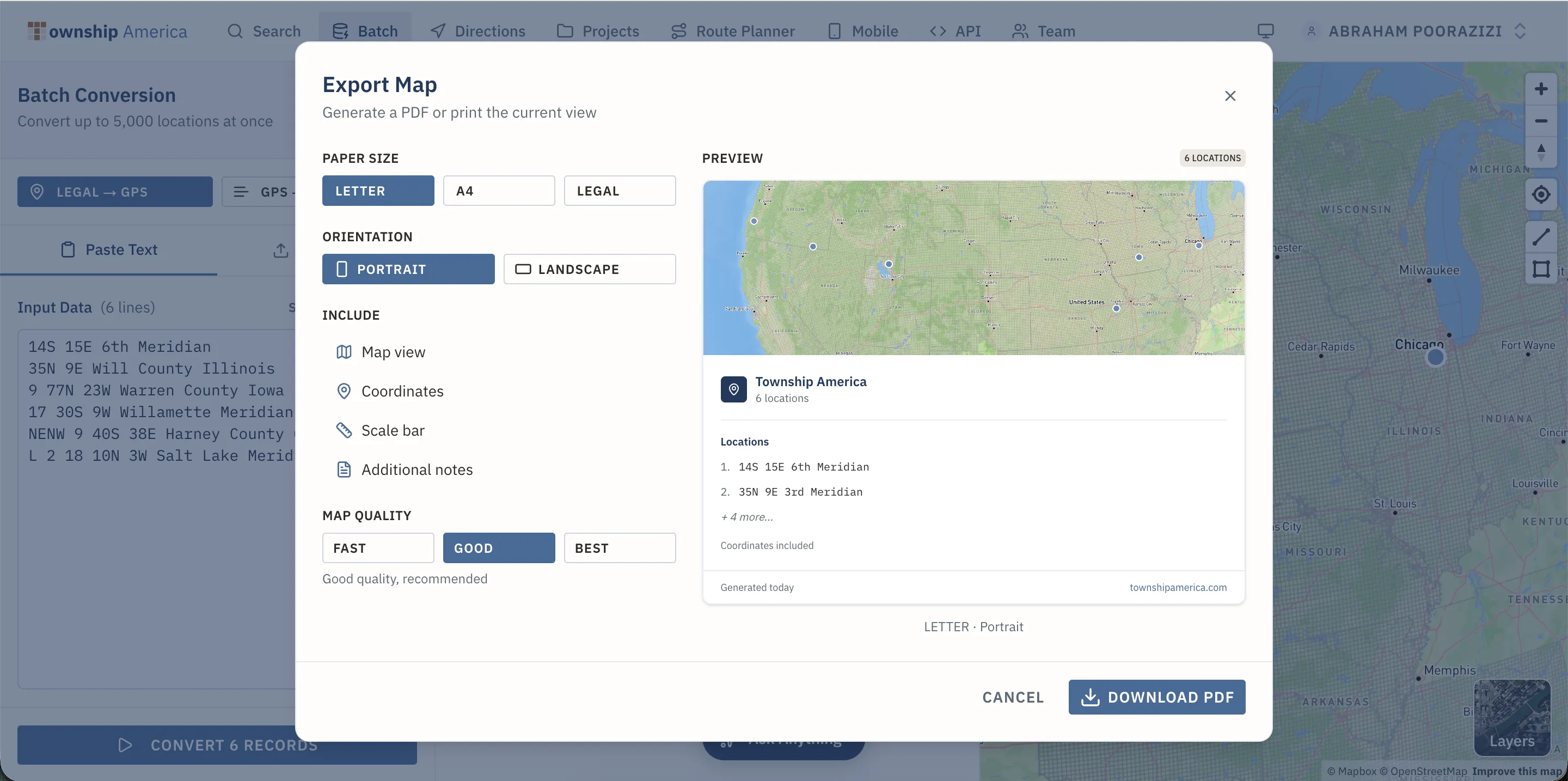This screenshot has height=781, width=1568.
Task: Click the locate me target icon
Action: pyautogui.click(x=1541, y=195)
